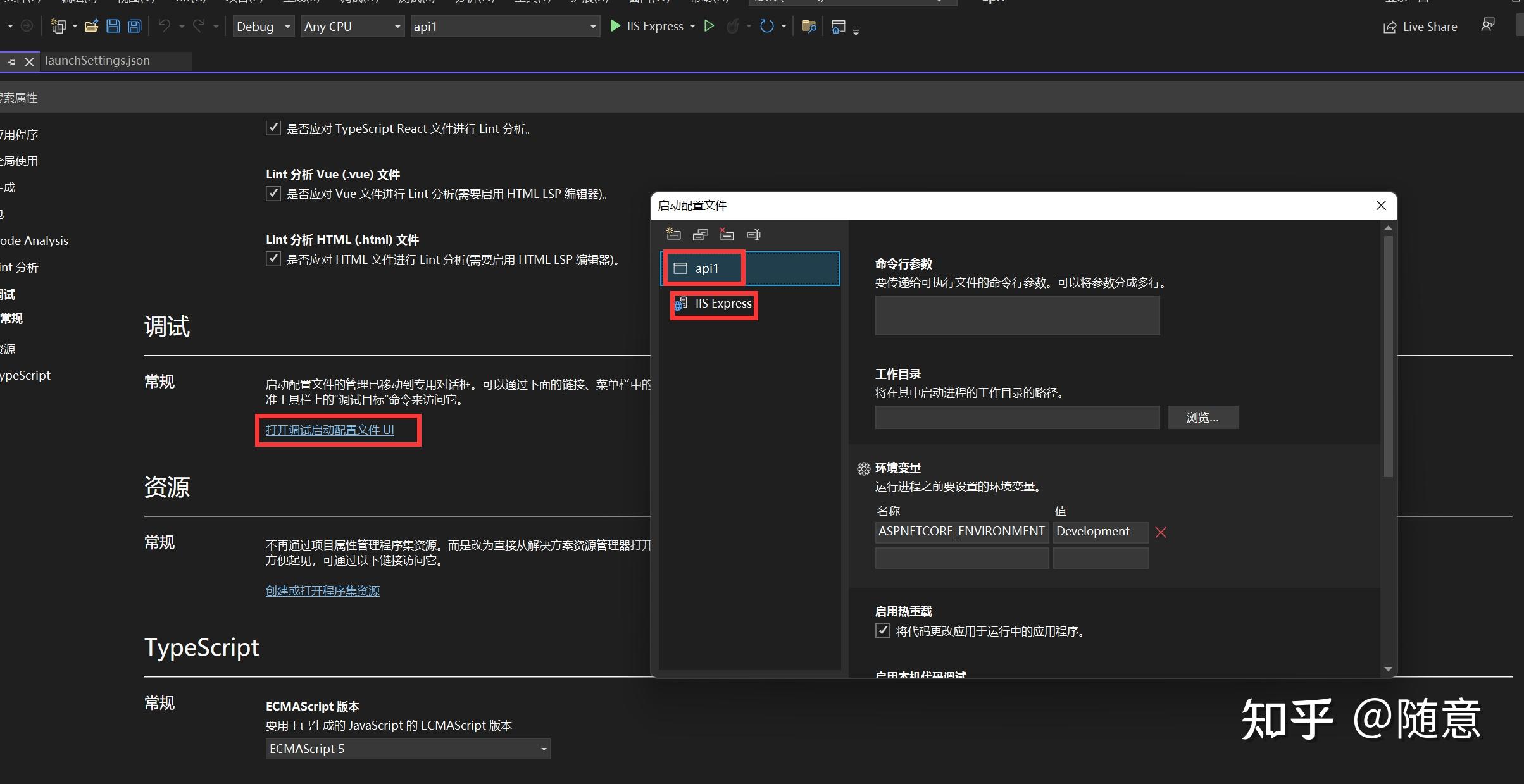Create a new launch profile
Screen dimensions: 1524x784
[x=673, y=234]
